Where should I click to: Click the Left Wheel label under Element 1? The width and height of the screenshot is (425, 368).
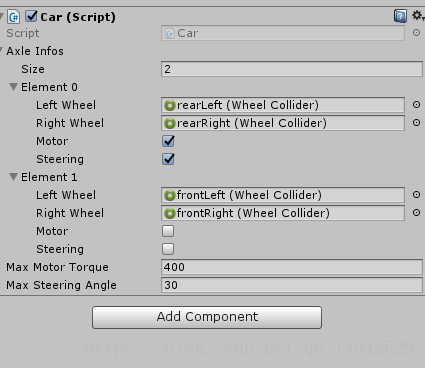[66, 195]
